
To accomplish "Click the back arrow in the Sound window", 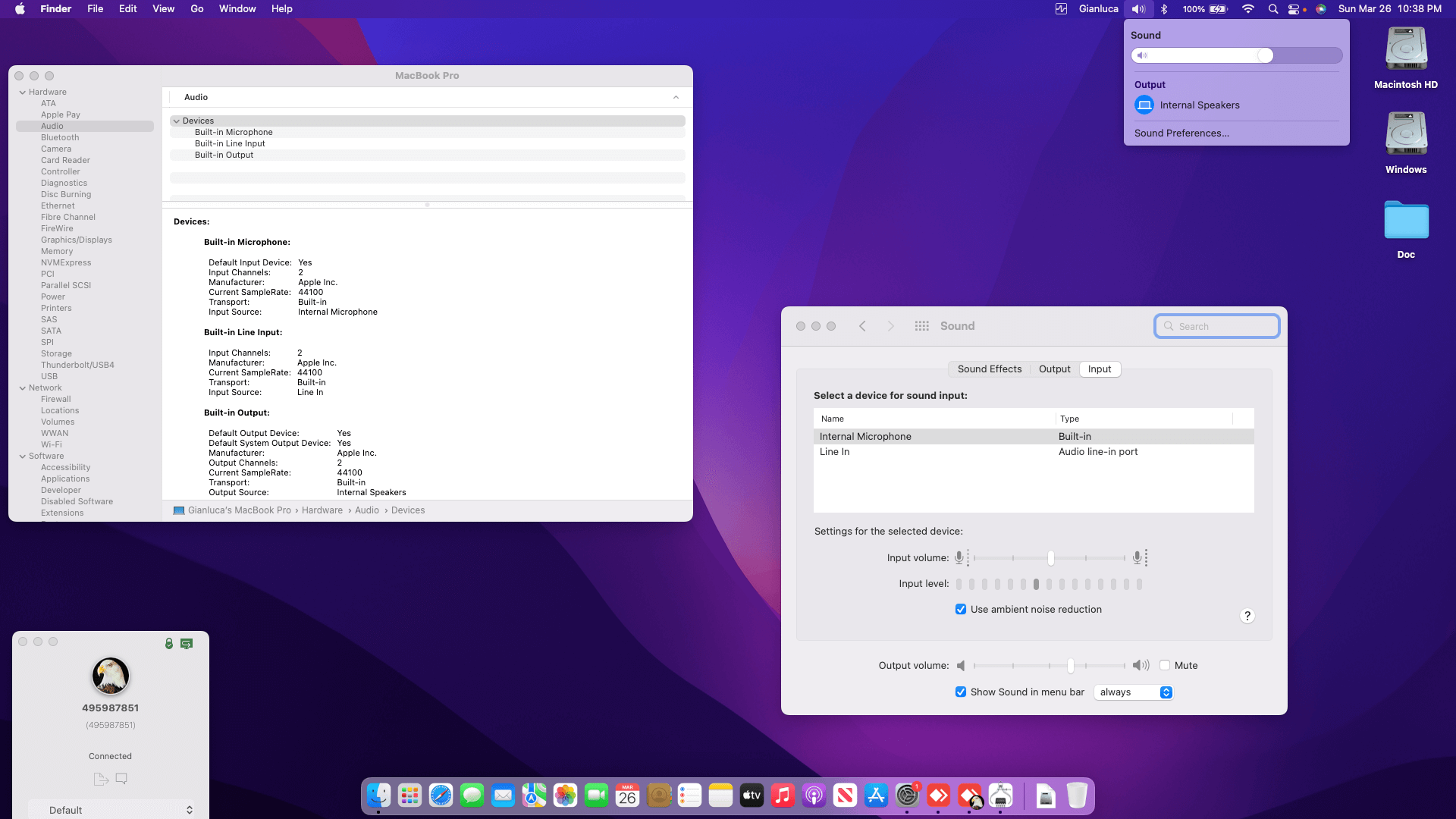I will click(x=862, y=326).
